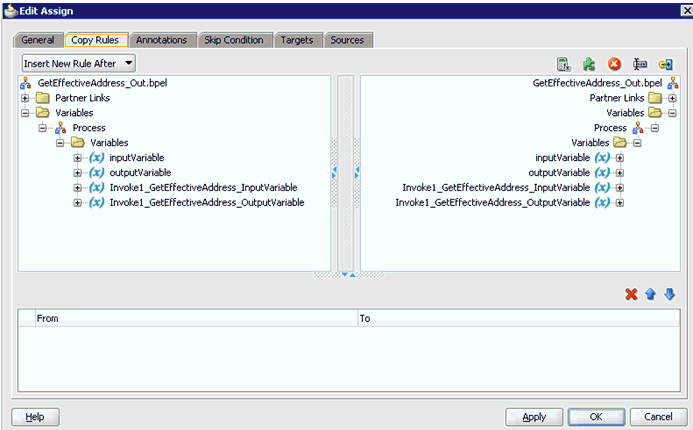Expand left outputVariable node
The width and height of the screenshot is (693, 430).
pos(77,173)
